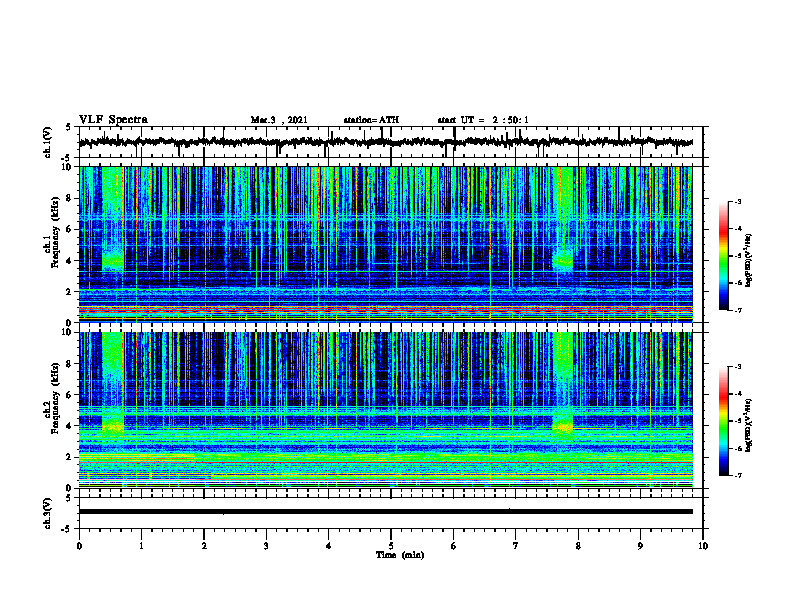Click the "ch.3(V)" waveform axis label
The height and width of the screenshot is (612, 792).
pyautogui.click(x=48, y=513)
